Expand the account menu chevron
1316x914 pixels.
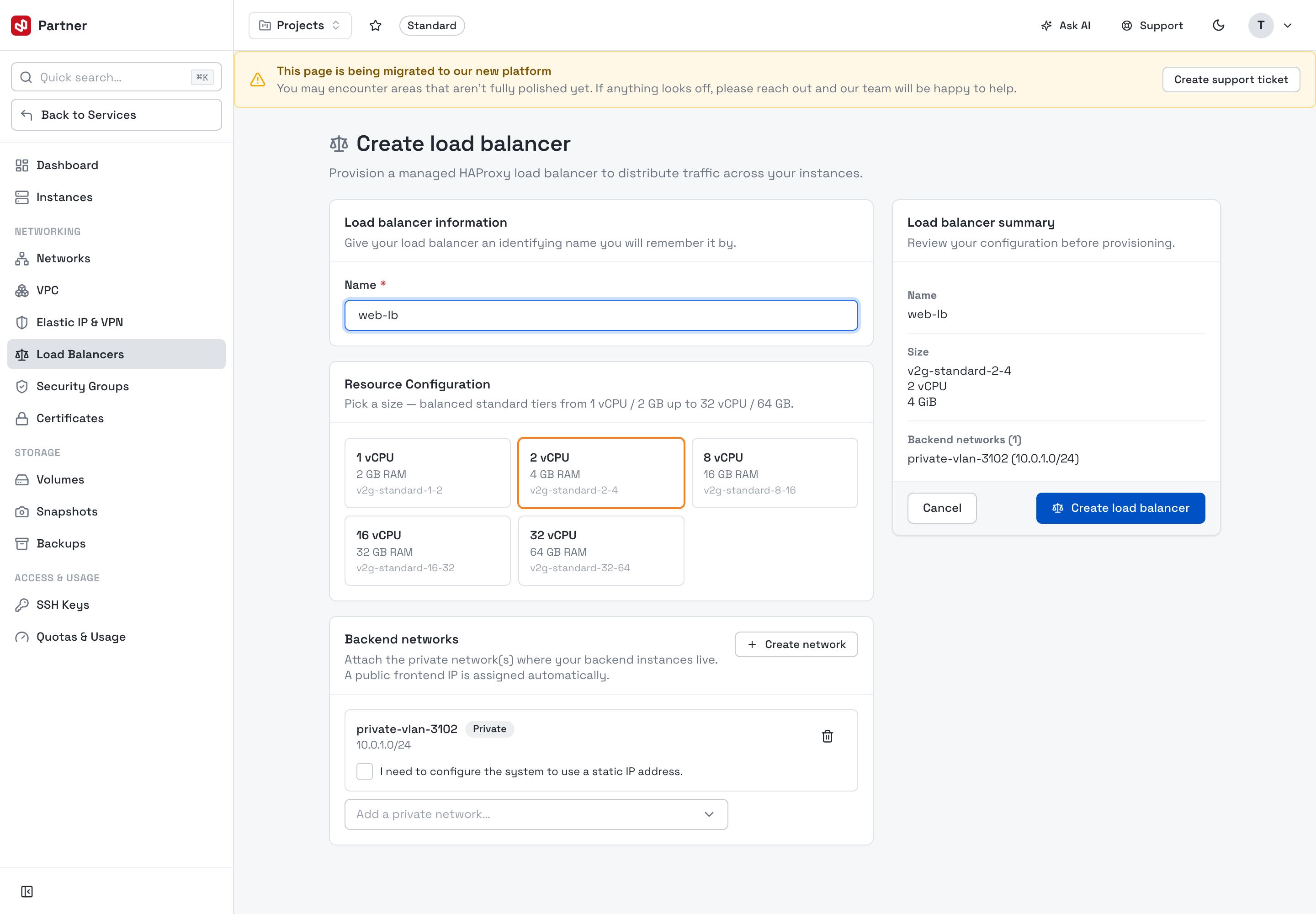pyautogui.click(x=1288, y=25)
